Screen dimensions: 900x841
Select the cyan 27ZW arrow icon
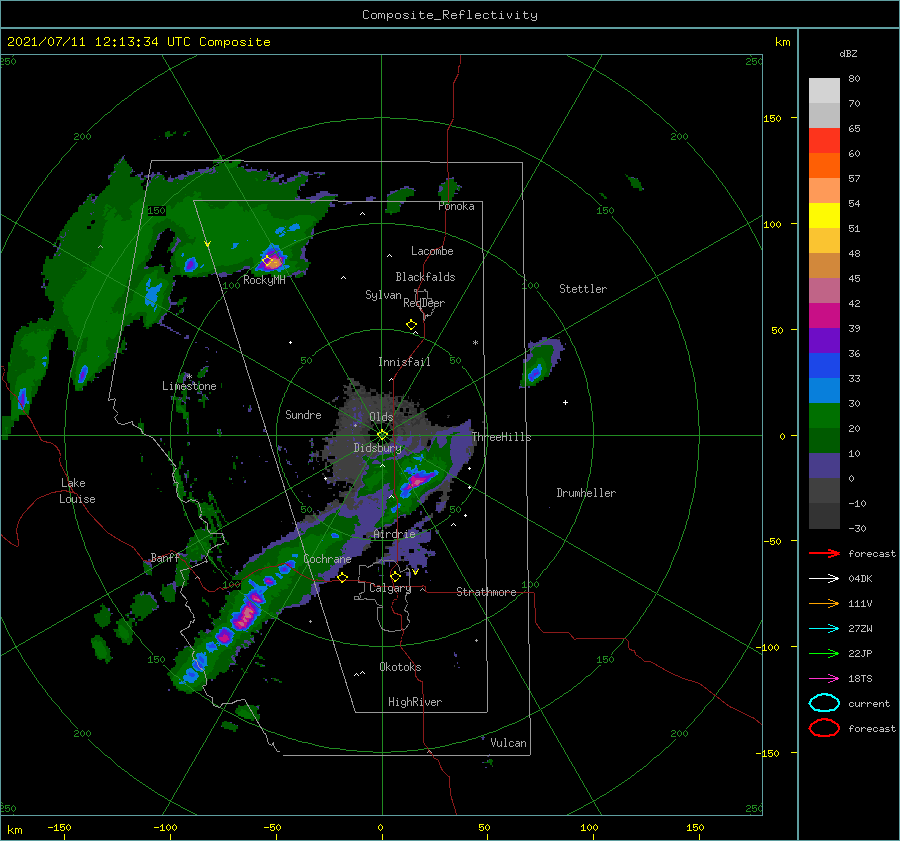pyautogui.click(x=824, y=629)
